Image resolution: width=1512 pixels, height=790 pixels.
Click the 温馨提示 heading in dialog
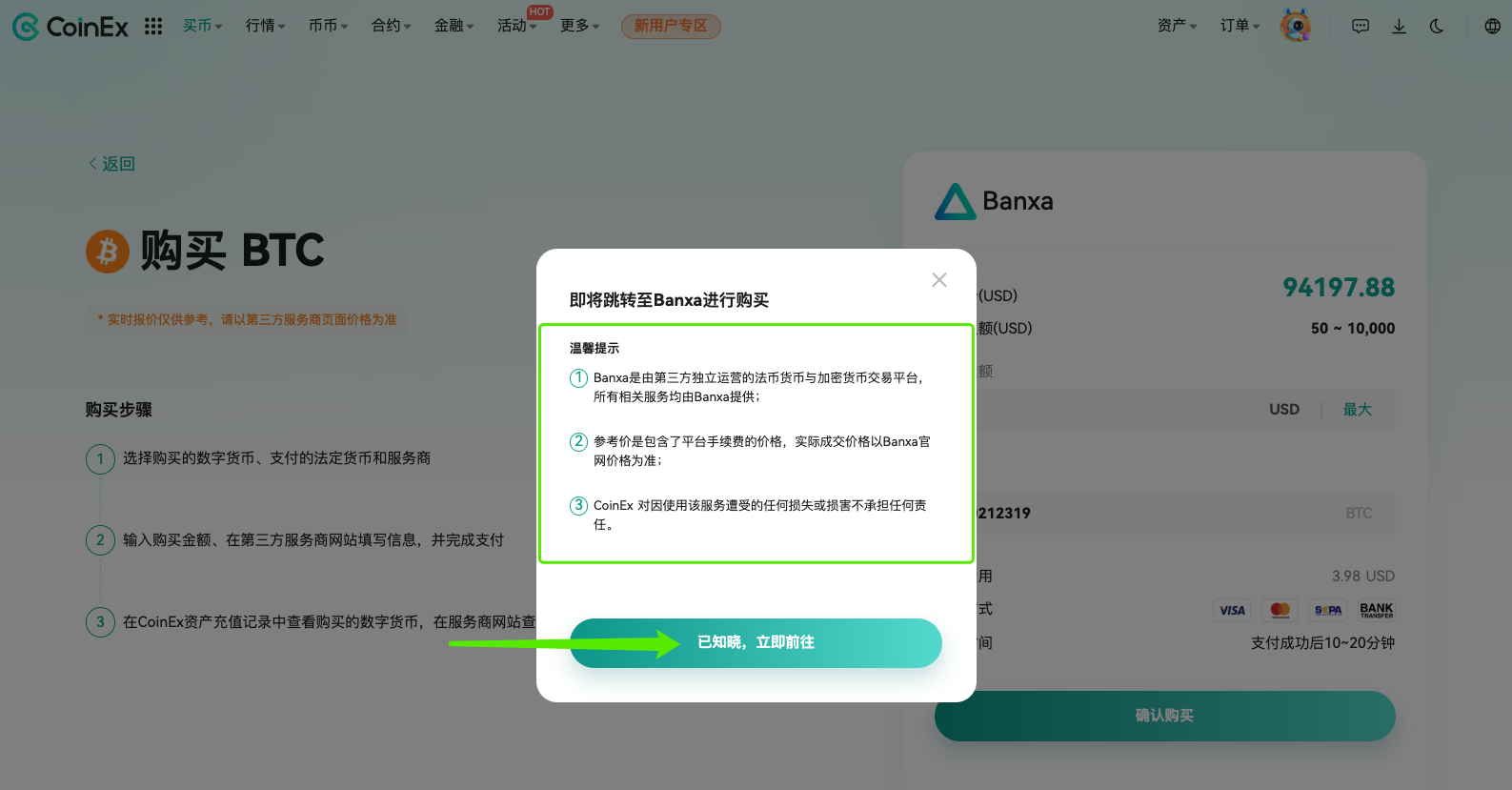(x=595, y=349)
